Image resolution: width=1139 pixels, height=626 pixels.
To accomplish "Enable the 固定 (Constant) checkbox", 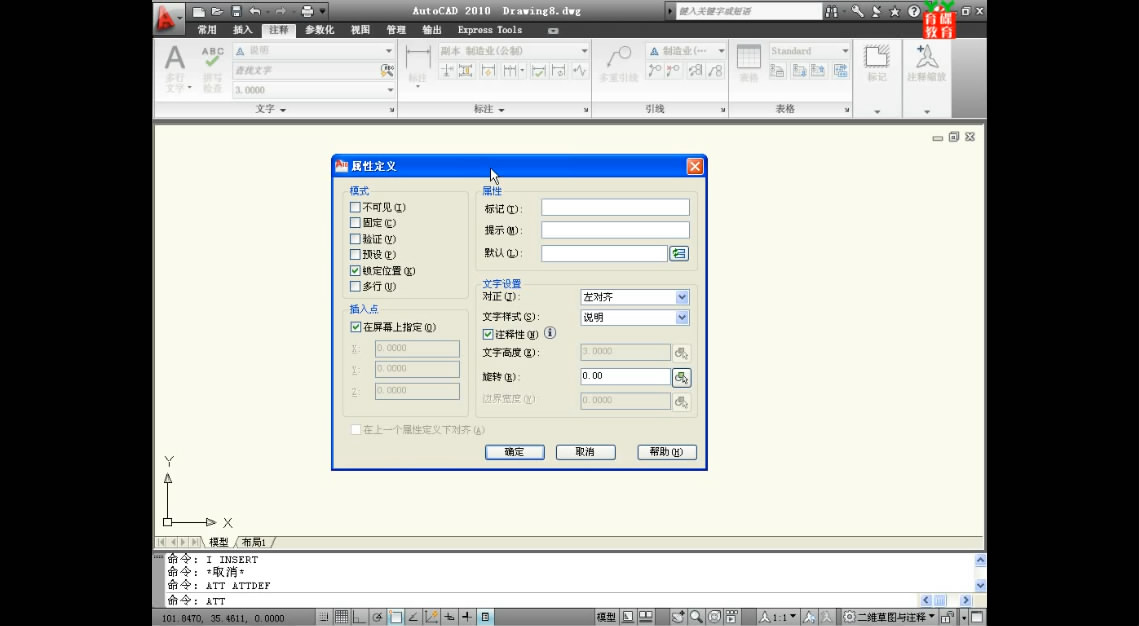I will [355, 223].
